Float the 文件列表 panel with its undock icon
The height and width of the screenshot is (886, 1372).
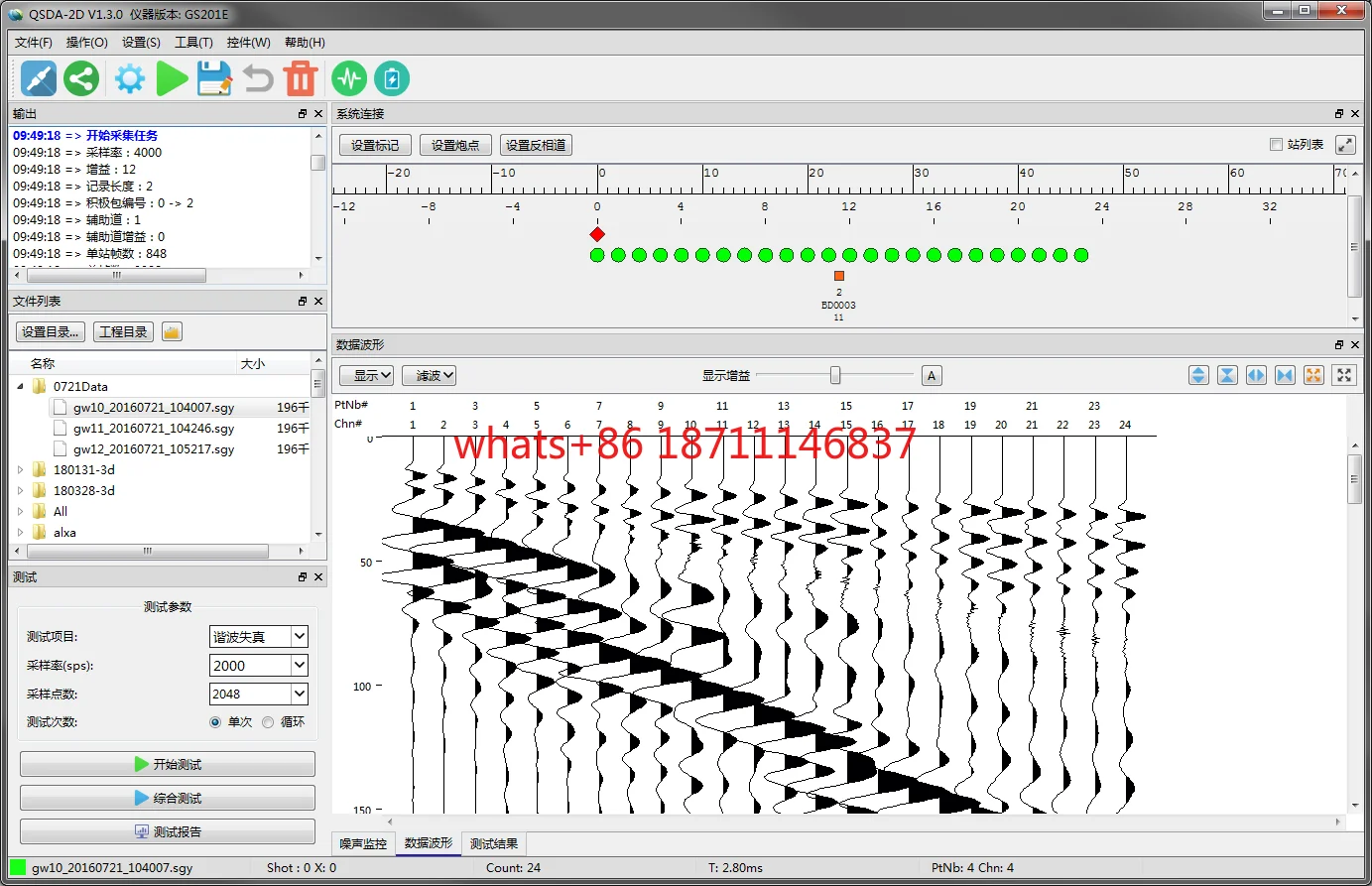coord(303,301)
